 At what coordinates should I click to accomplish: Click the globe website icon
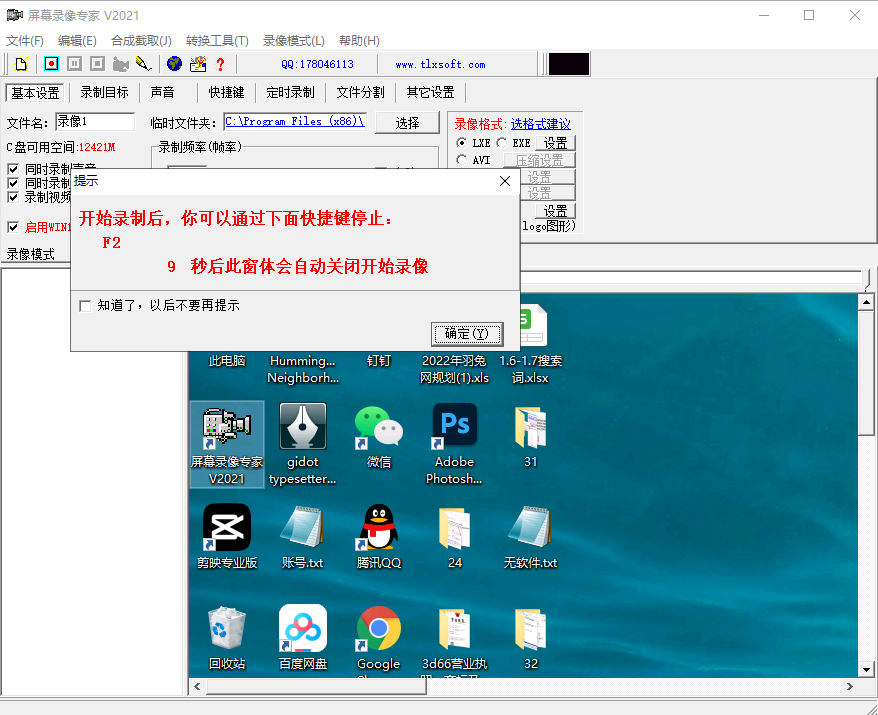coord(174,64)
